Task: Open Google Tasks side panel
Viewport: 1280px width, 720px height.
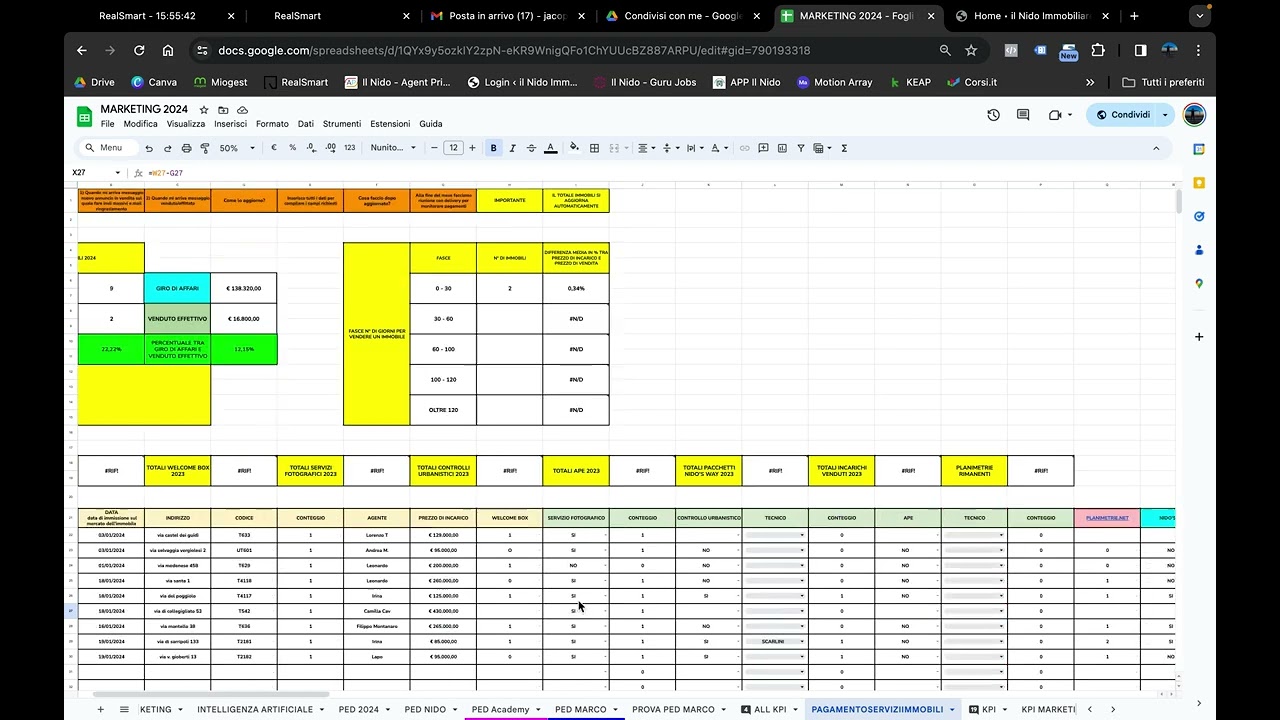Action: 1199,216
